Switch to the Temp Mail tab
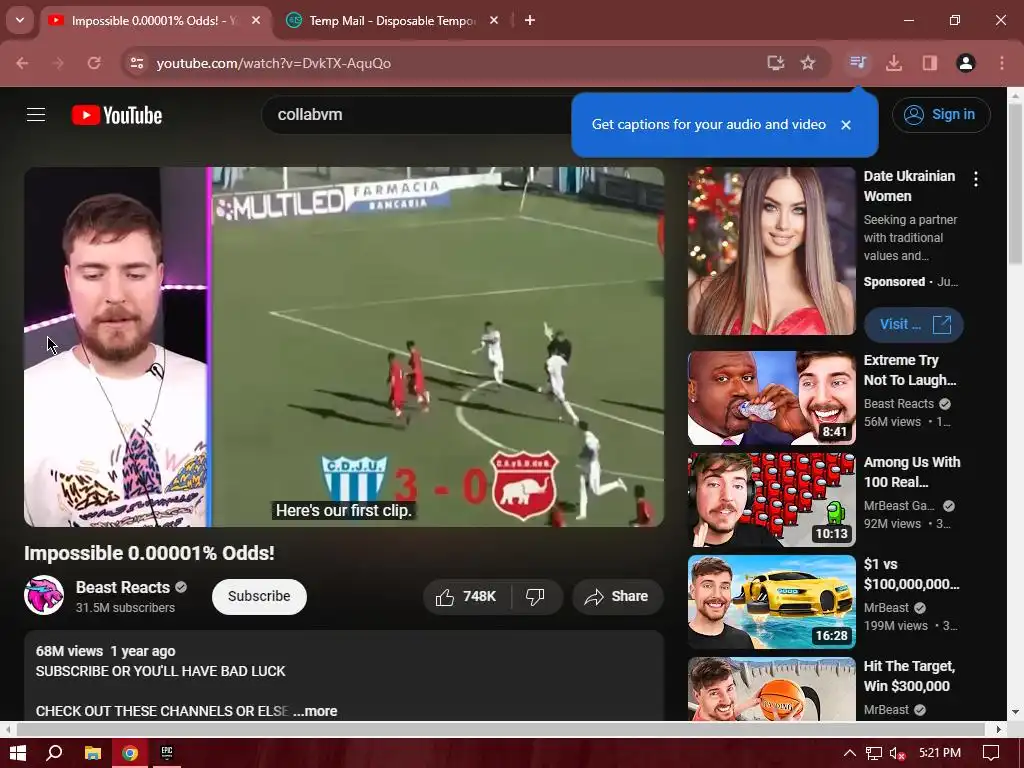 coord(392,20)
